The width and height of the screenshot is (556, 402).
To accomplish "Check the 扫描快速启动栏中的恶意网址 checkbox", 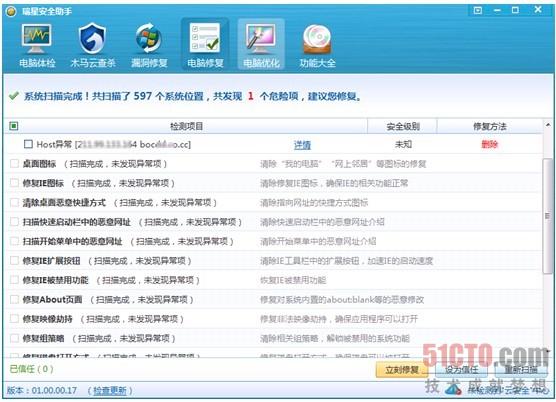I will tap(15, 222).
